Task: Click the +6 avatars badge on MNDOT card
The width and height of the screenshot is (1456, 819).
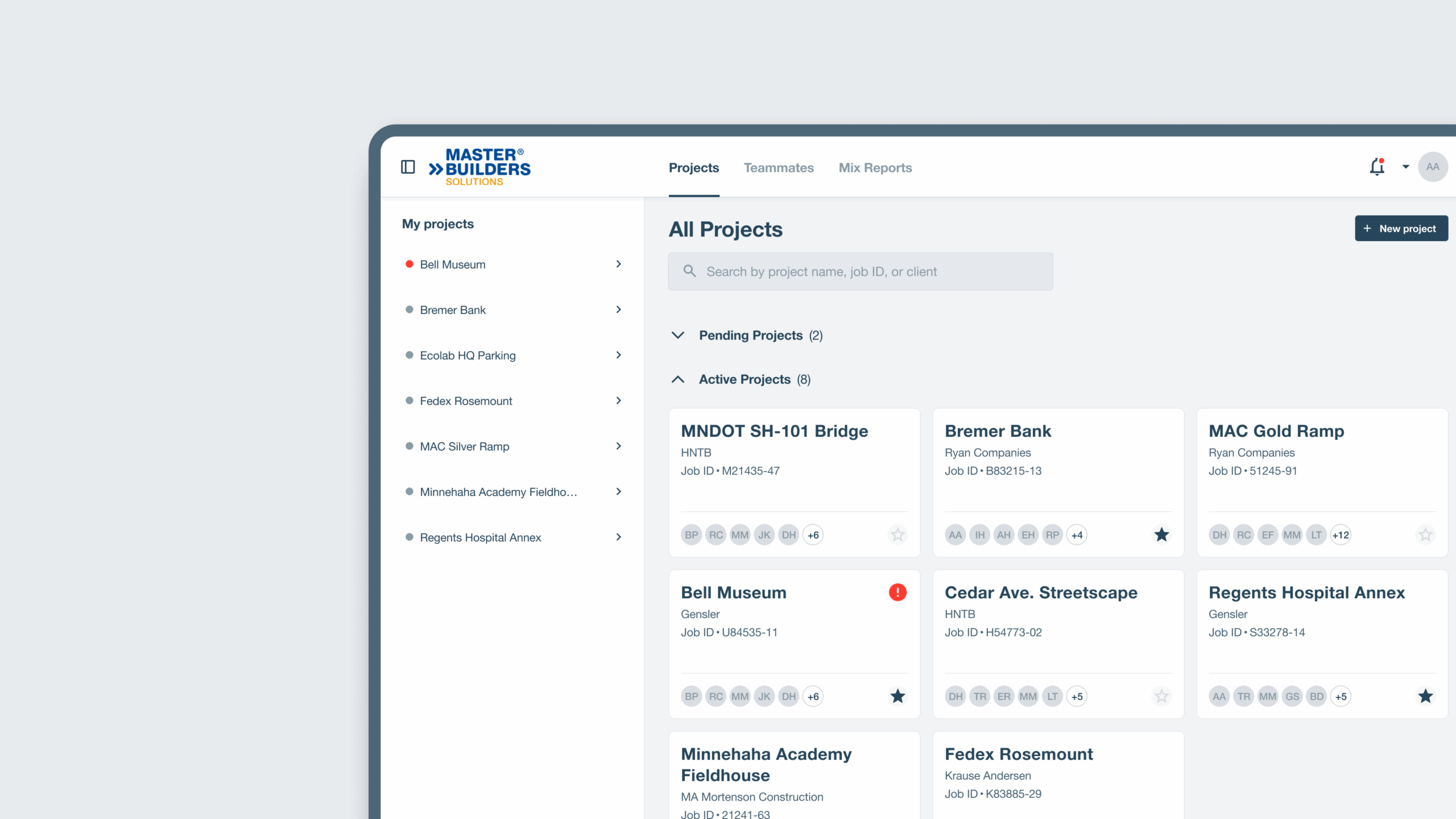Action: point(813,535)
